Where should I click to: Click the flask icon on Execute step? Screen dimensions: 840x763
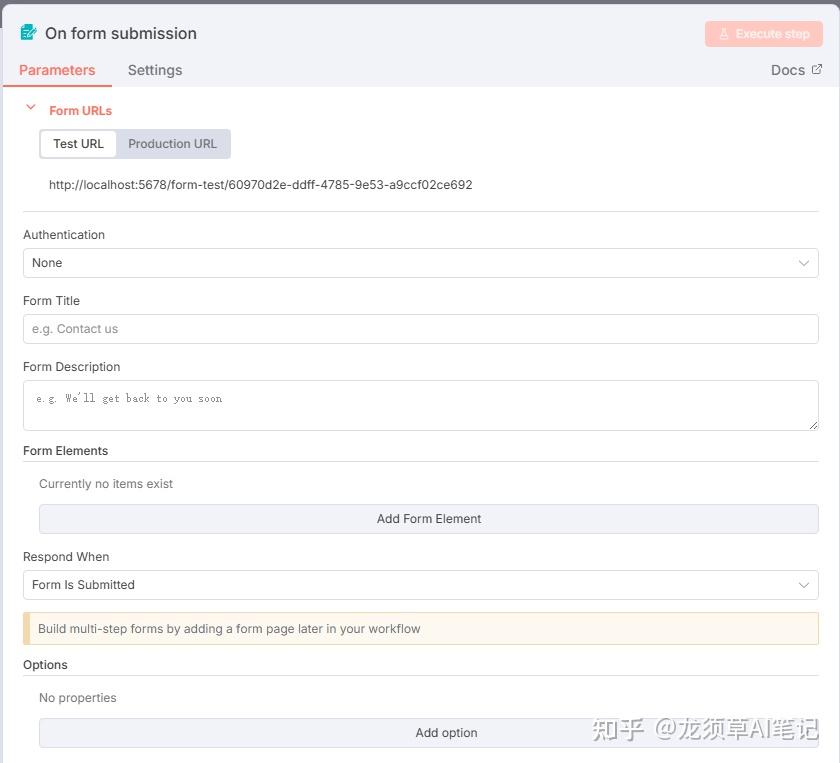point(724,34)
